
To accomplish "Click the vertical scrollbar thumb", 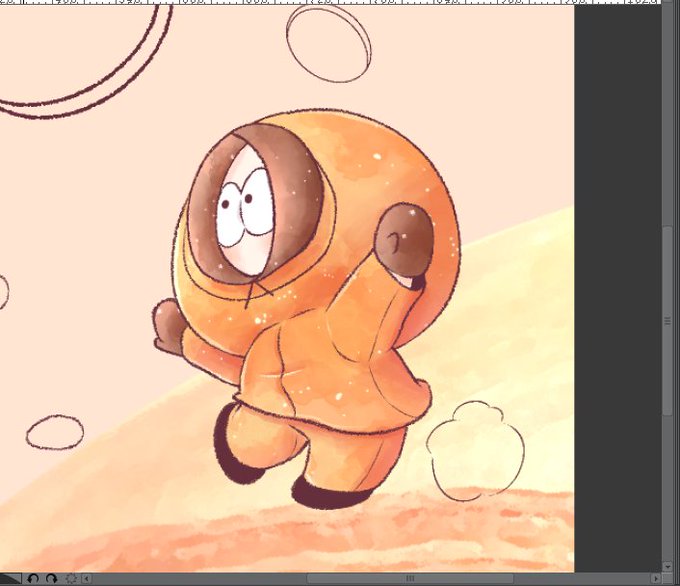I will click(x=668, y=321).
